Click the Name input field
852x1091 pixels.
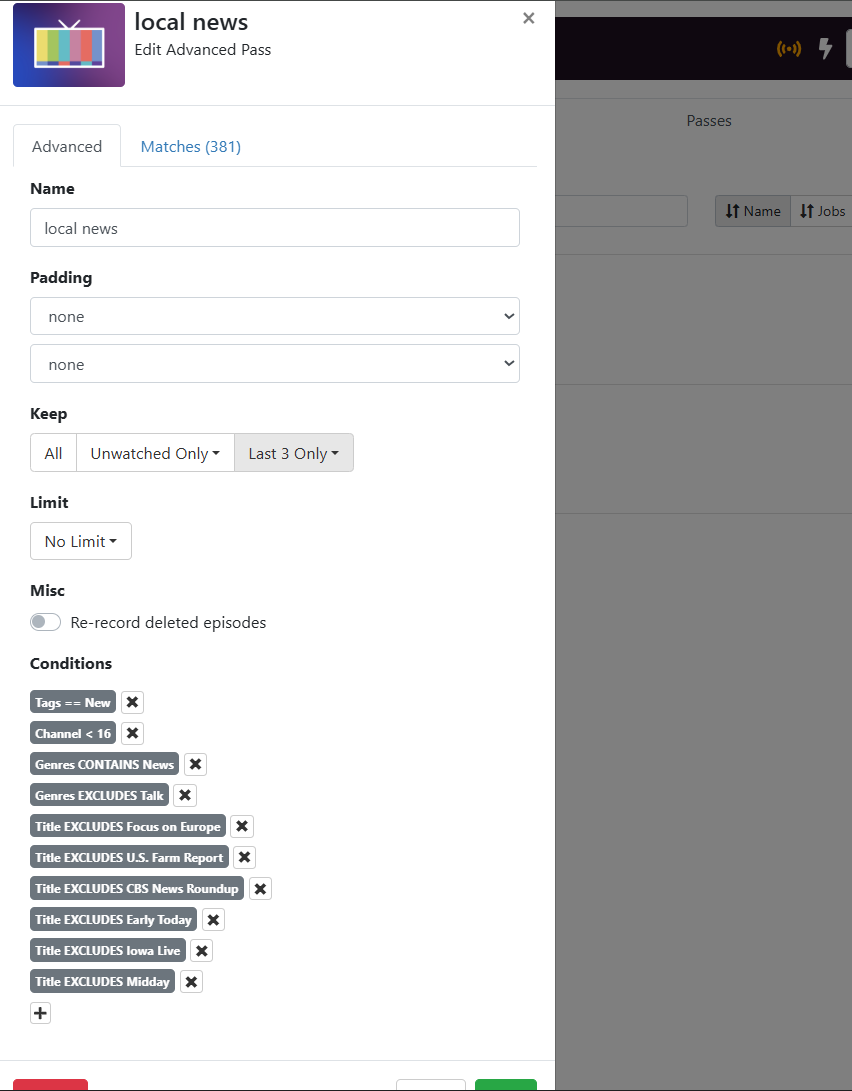point(275,228)
